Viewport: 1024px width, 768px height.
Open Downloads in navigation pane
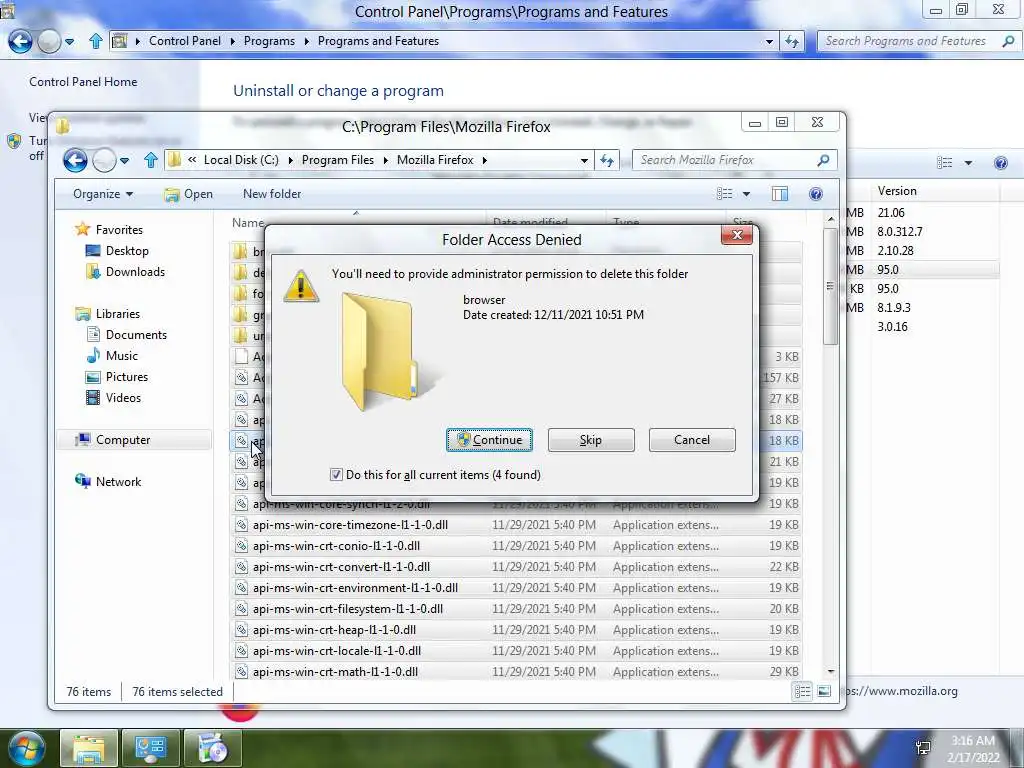[135, 272]
